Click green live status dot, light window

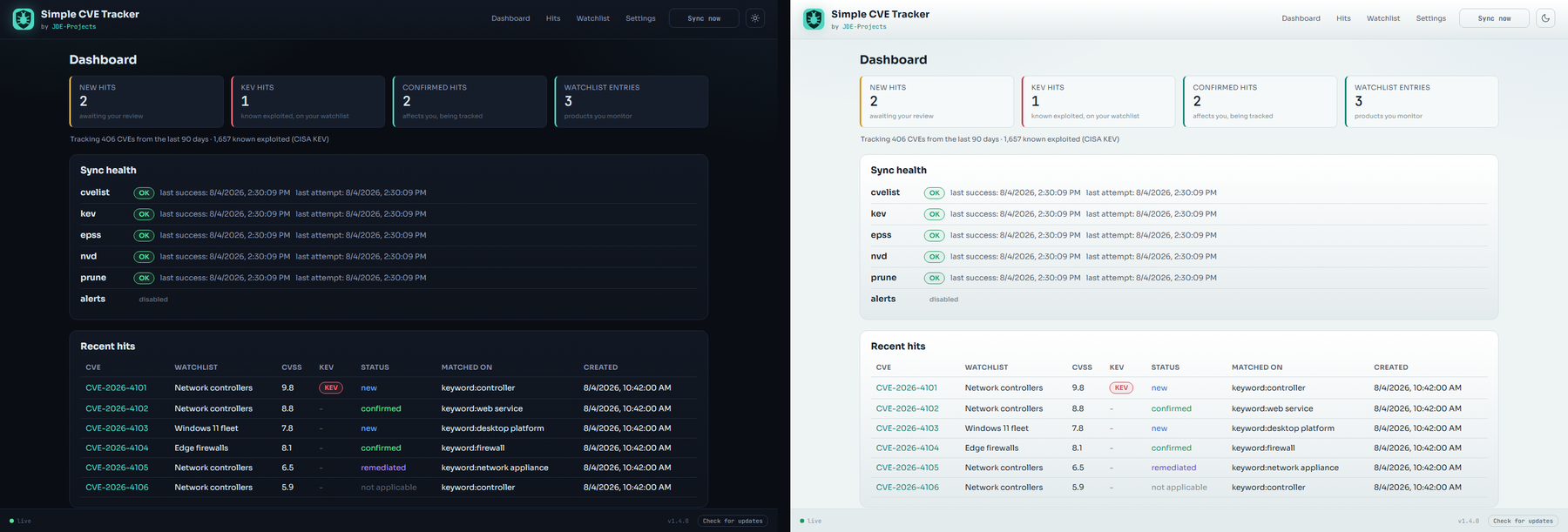(x=801, y=521)
